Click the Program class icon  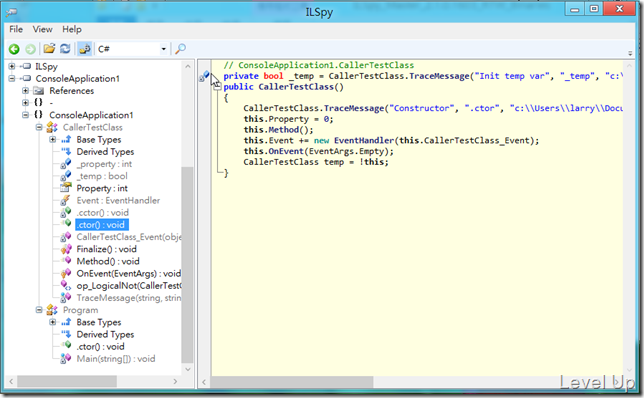pyautogui.click(x=52, y=310)
